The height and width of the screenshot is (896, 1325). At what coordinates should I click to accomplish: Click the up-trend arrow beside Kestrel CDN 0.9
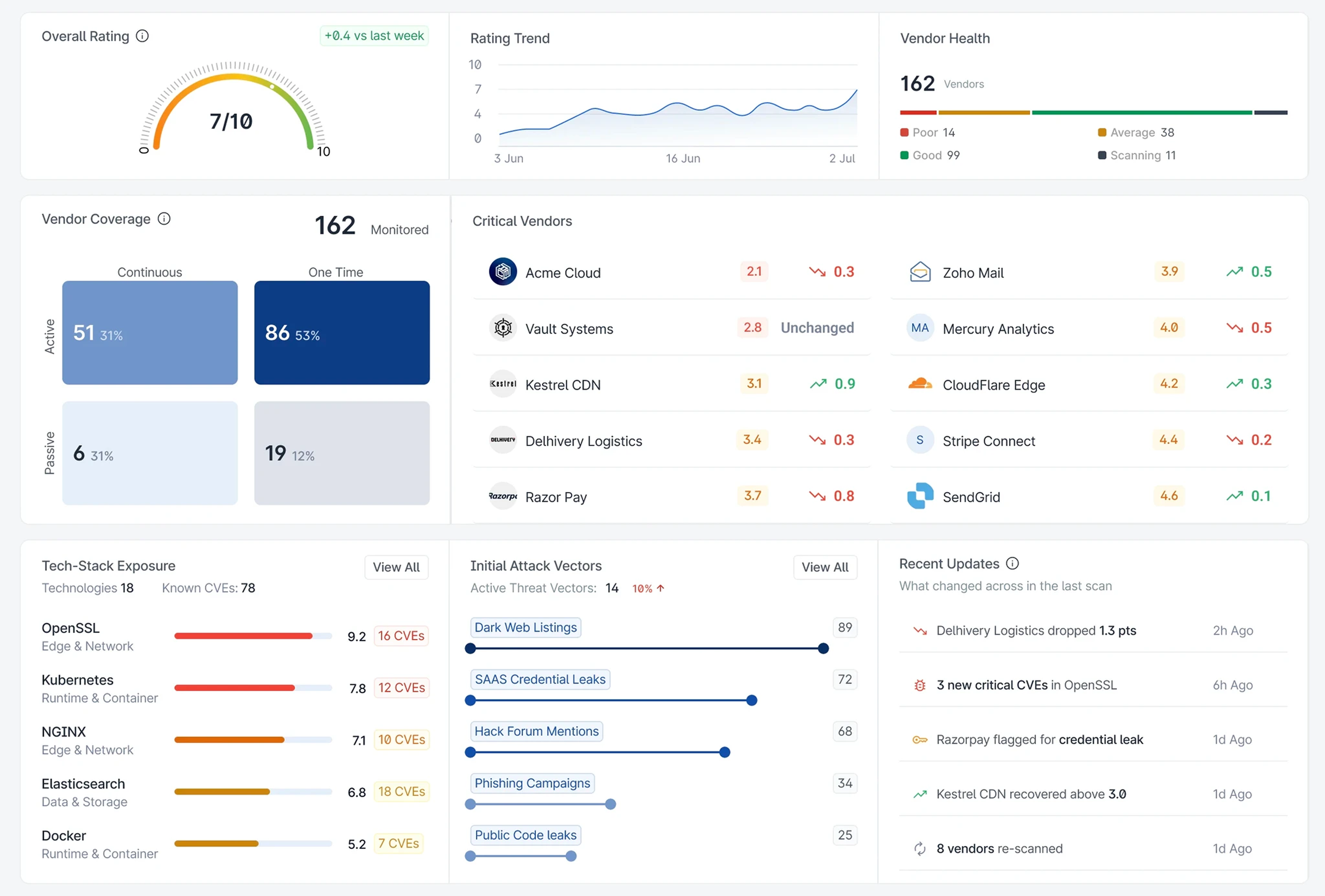point(818,384)
